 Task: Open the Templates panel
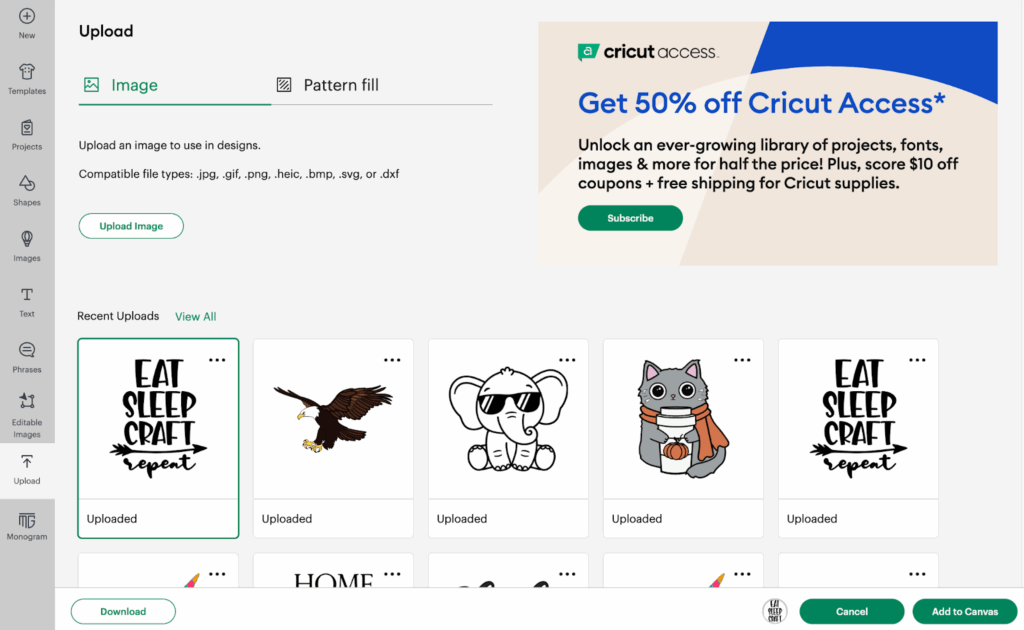coord(27,73)
